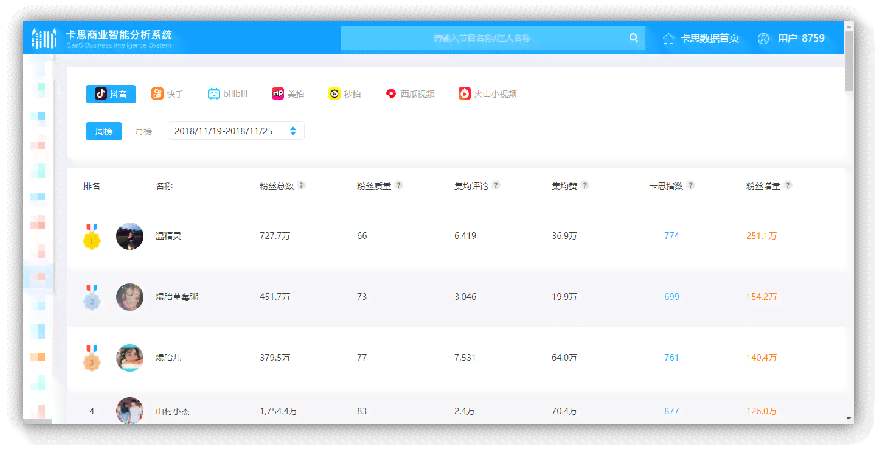The image size is (880, 450).
Task: Click the blue index value in rank 2 row
Action: tap(671, 297)
